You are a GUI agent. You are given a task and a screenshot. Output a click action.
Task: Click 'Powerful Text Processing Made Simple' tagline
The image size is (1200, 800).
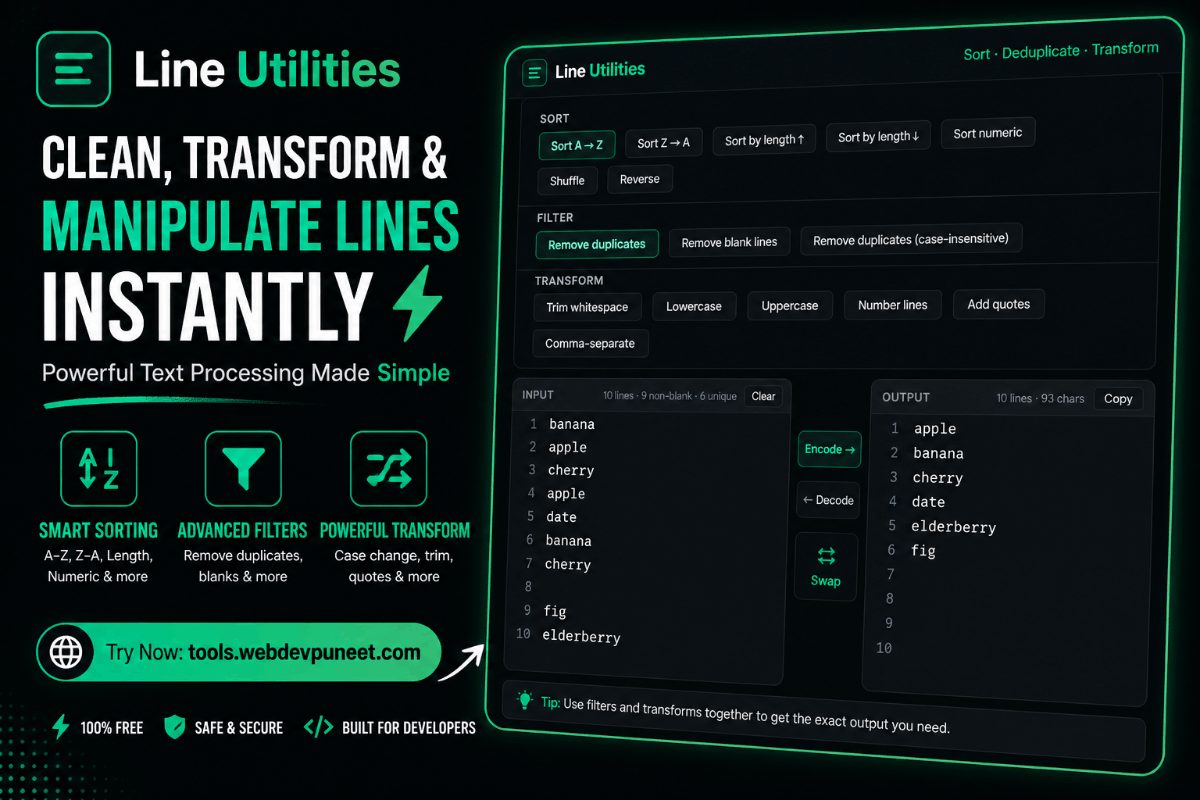(x=246, y=374)
